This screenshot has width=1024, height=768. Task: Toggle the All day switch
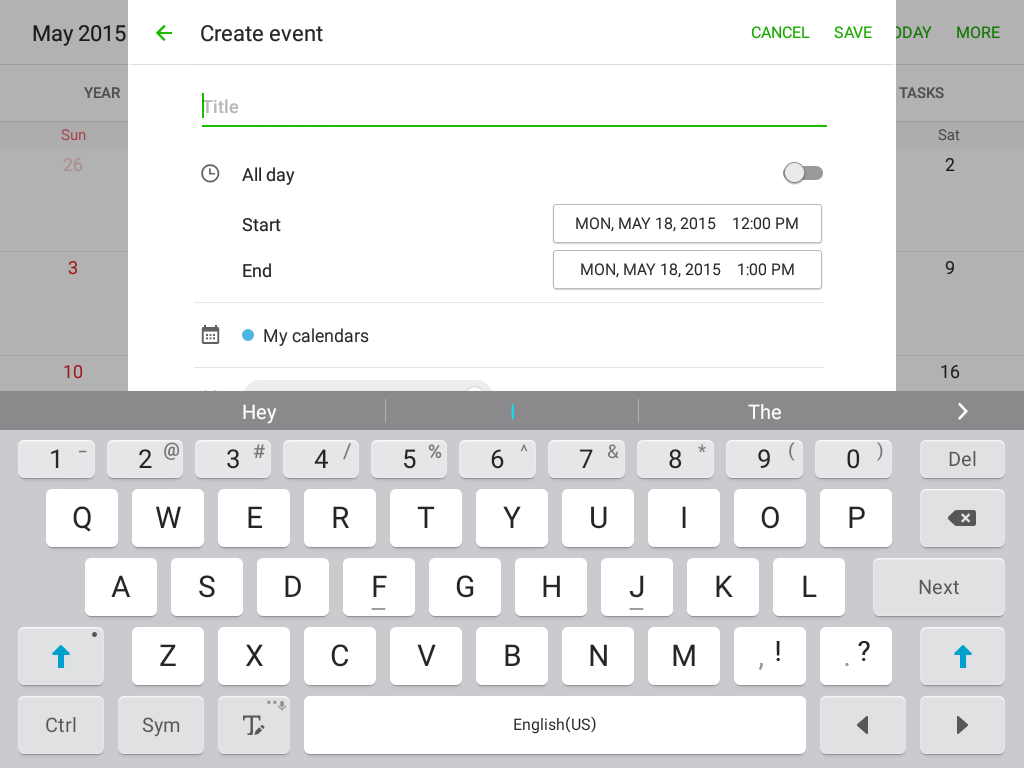803,173
